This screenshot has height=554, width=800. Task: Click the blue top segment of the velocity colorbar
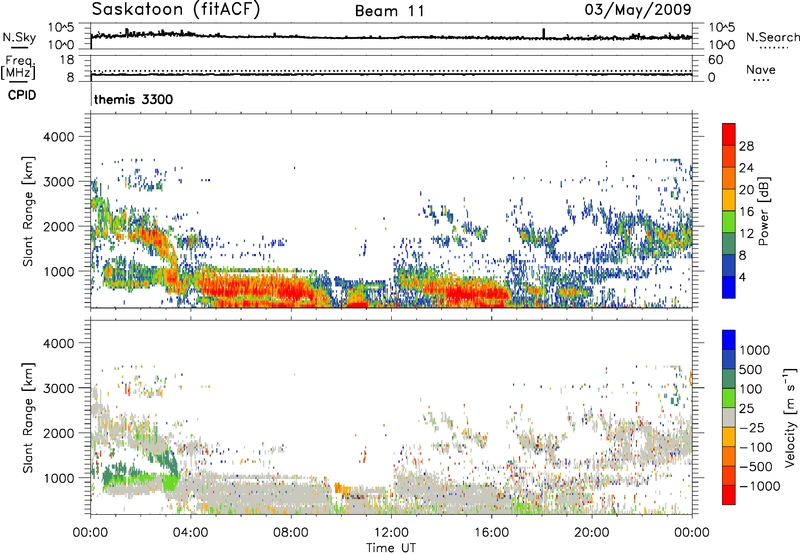[x=729, y=340]
